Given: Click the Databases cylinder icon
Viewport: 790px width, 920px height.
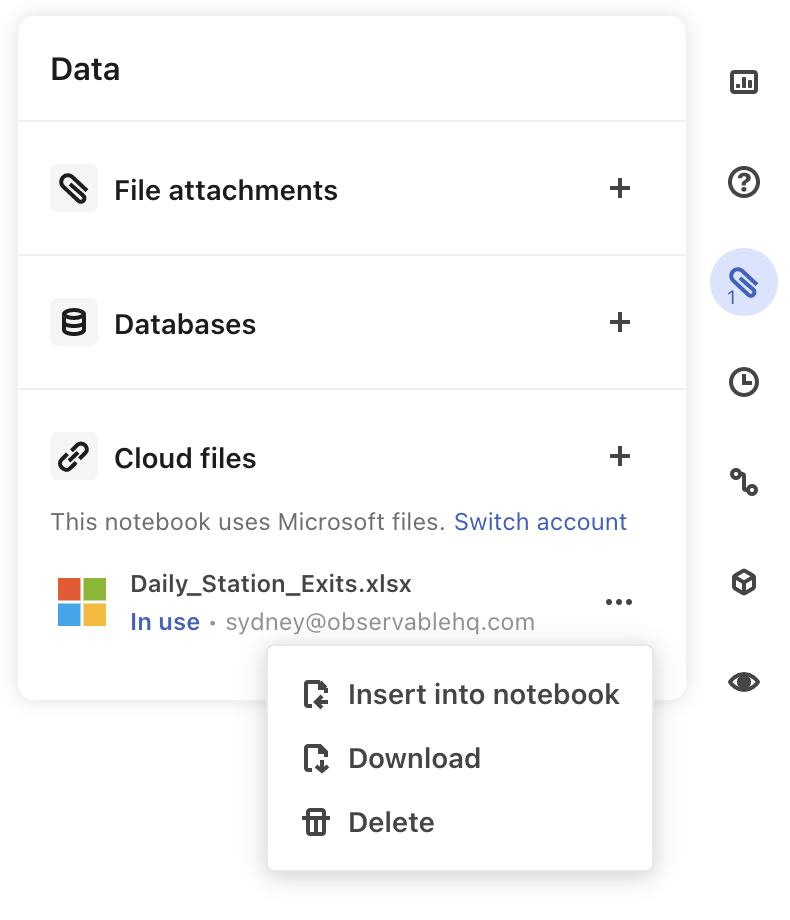Looking at the screenshot, I should coord(73,322).
